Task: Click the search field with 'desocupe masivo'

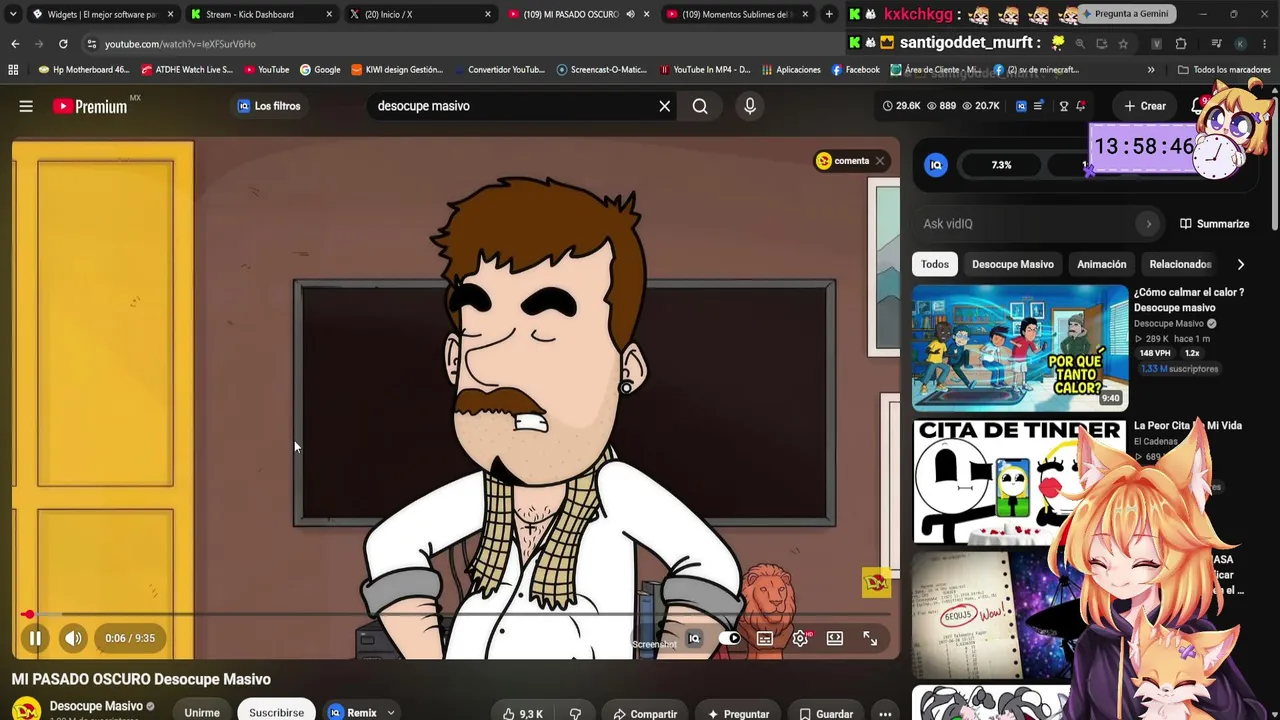Action: pos(510,106)
